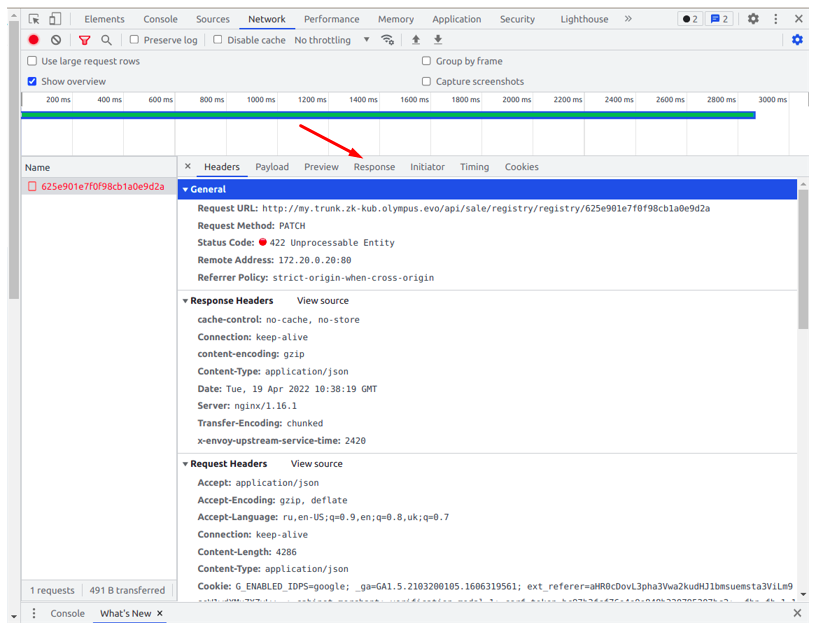Click the inspect element picker icon
Viewport: 814px width, 631px height.
coord(34,19)
